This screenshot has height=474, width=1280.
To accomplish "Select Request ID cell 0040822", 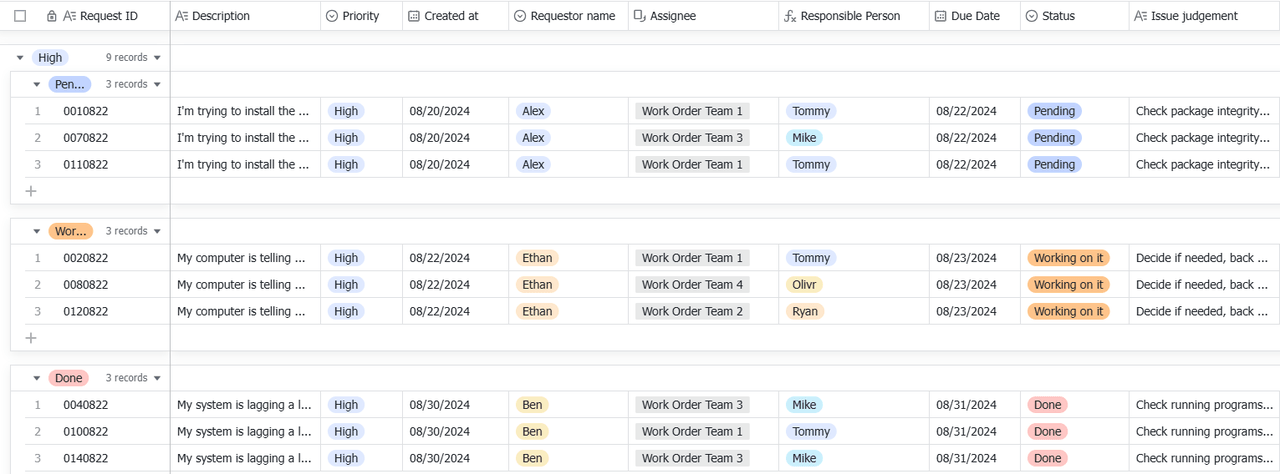I will click(x=86, y=405).
